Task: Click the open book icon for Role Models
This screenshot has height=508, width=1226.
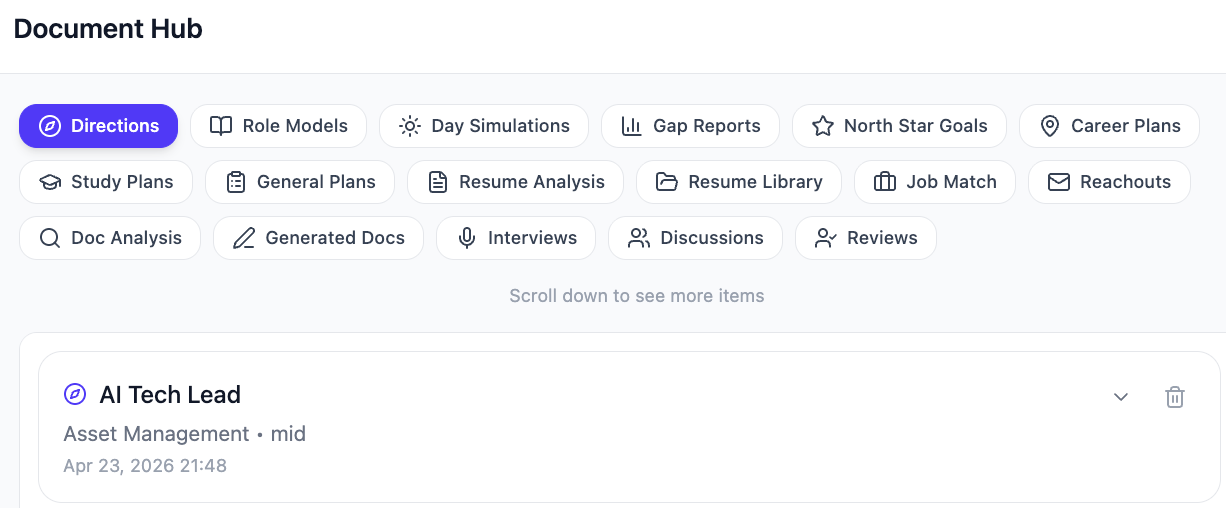Action: (221, 126)
